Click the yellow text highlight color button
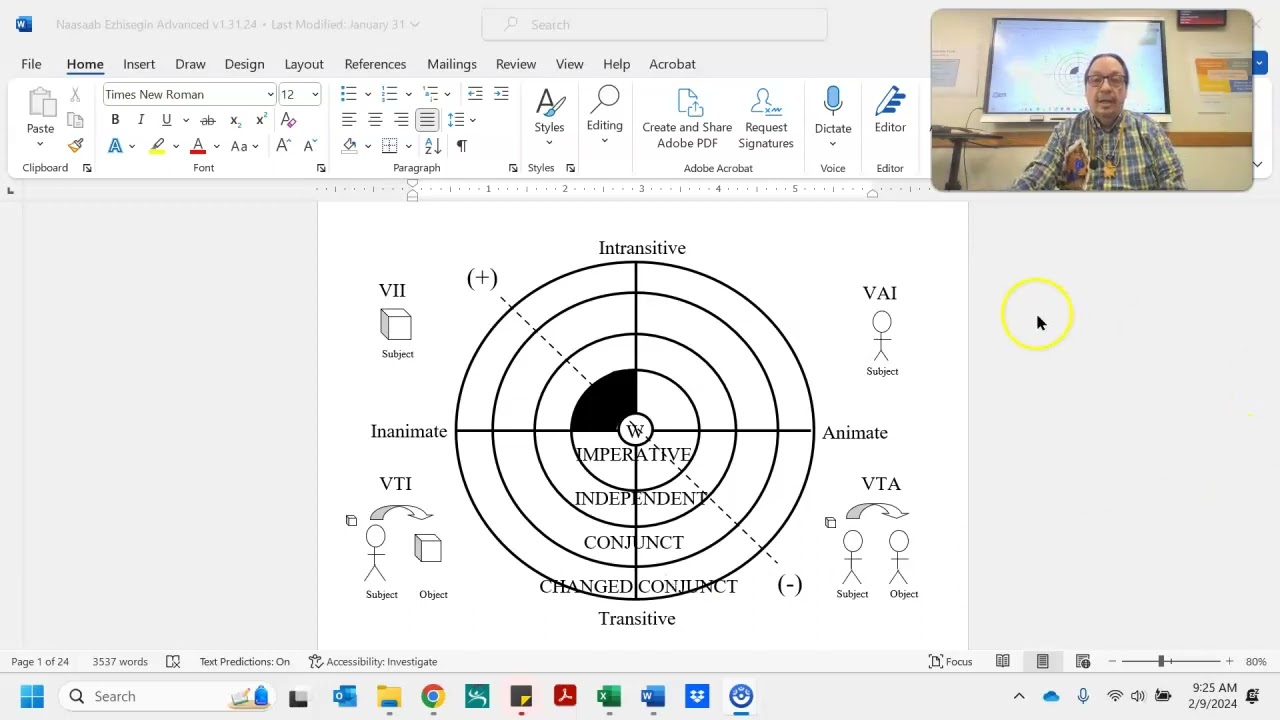This screenshot has height=720, width=1280. (157, 146)
